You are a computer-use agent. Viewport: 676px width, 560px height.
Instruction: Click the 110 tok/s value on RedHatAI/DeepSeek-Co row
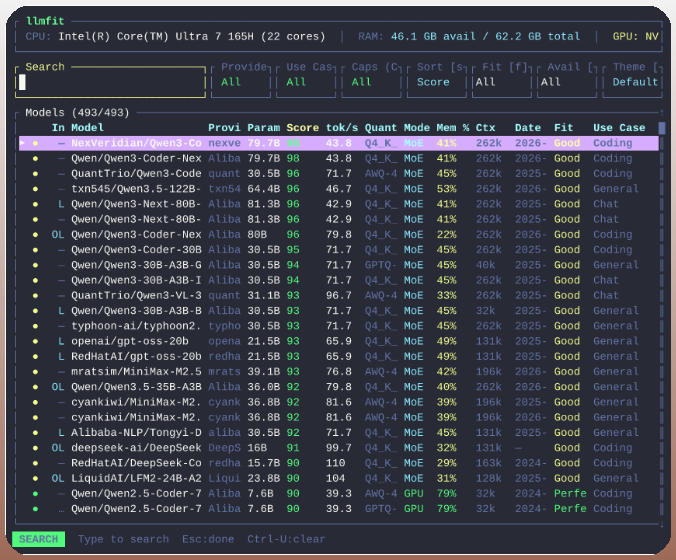pos(335,463)
